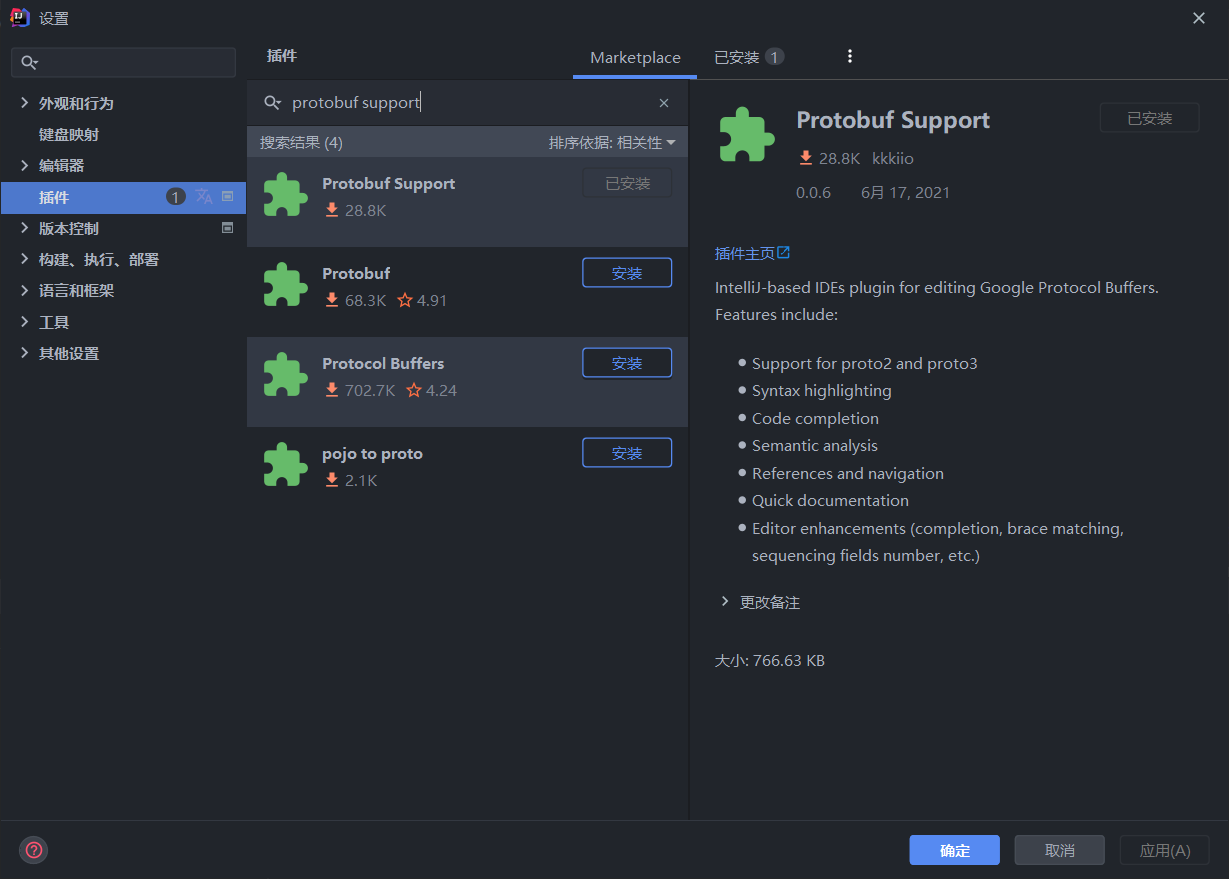
Task: Expand the 外观和行为 settings section
Action: coord(25,103)
